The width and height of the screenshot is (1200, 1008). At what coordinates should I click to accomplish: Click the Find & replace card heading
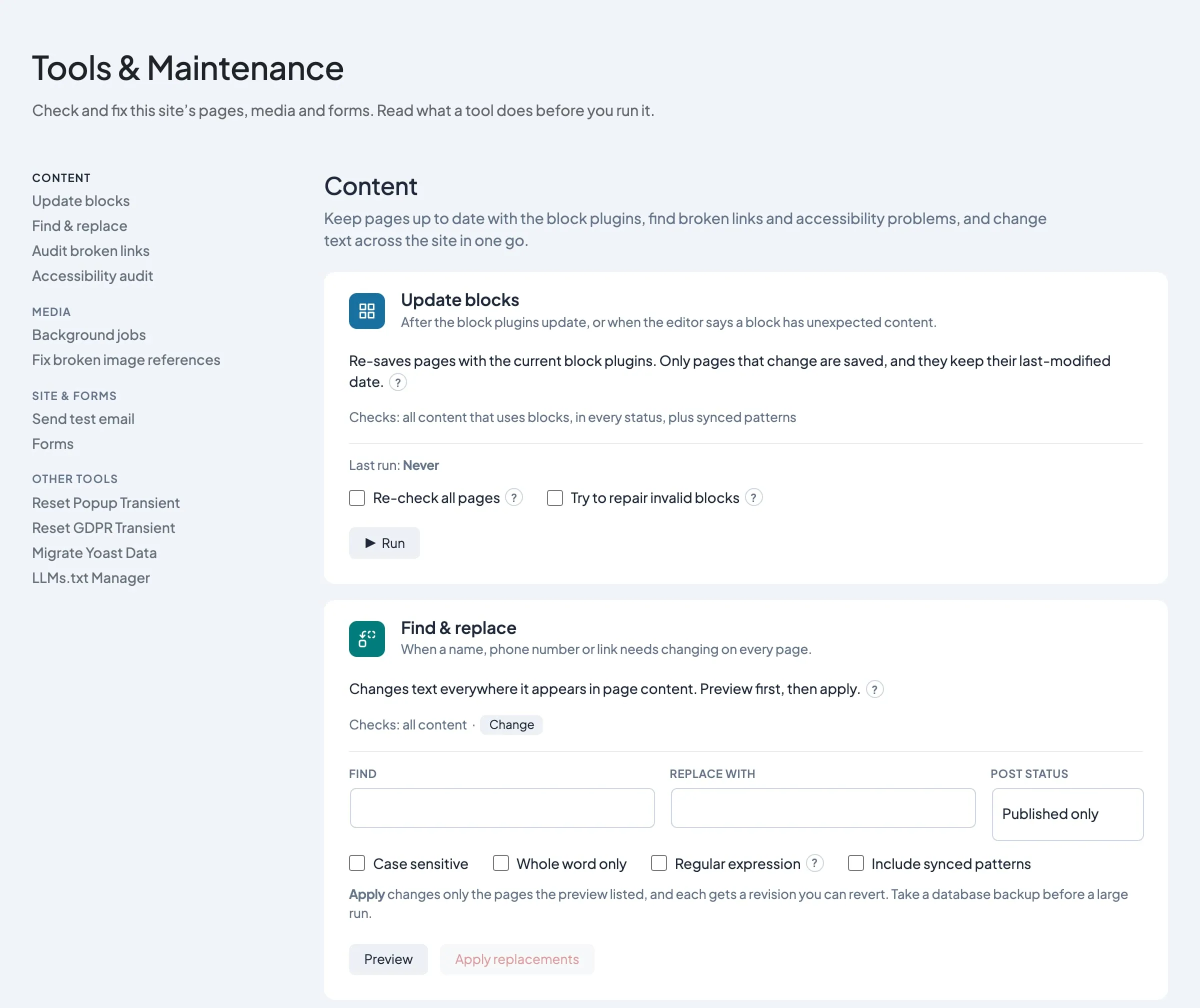458,628
